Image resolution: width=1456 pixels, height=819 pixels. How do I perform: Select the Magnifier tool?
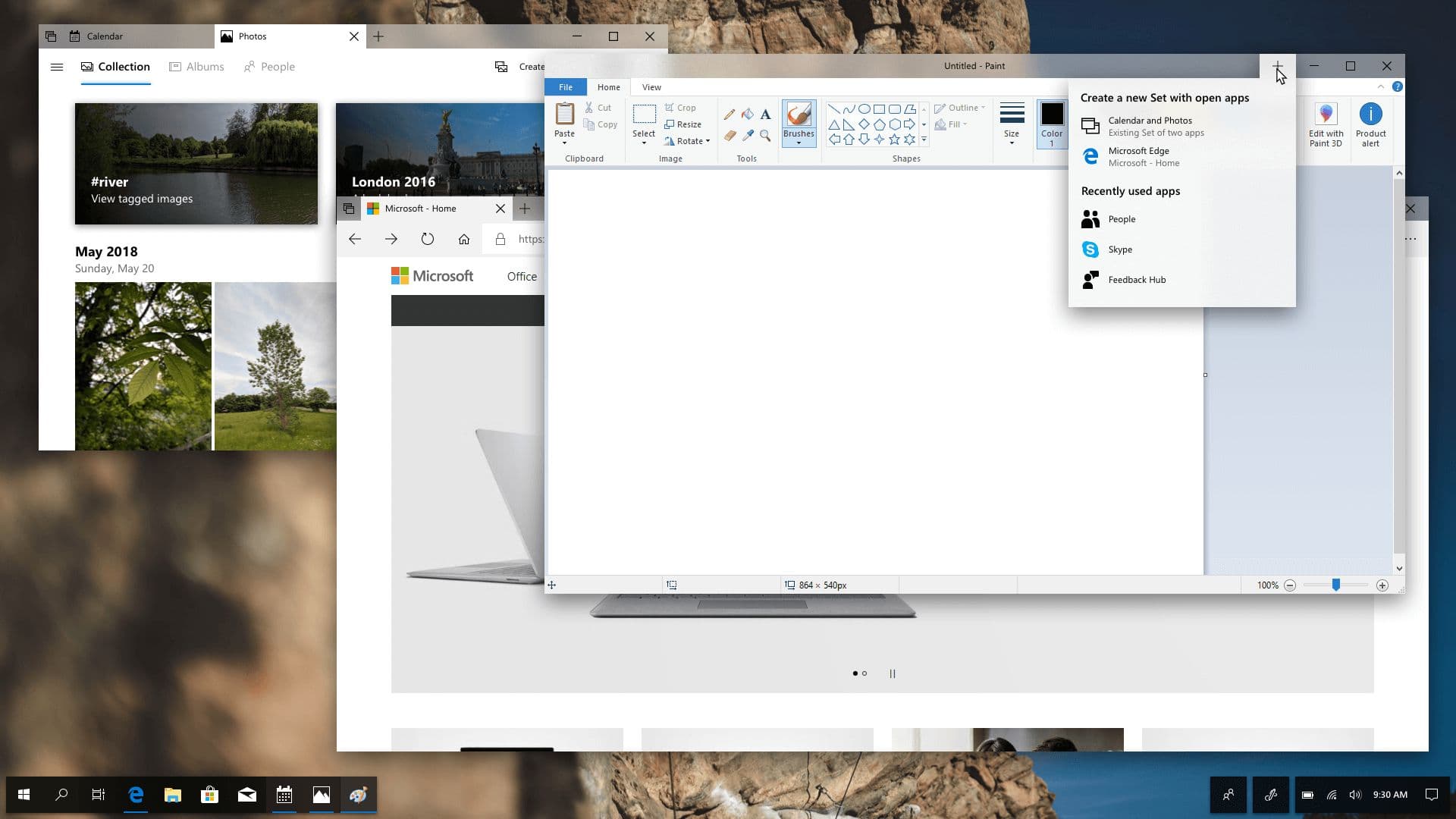(765, 135)
